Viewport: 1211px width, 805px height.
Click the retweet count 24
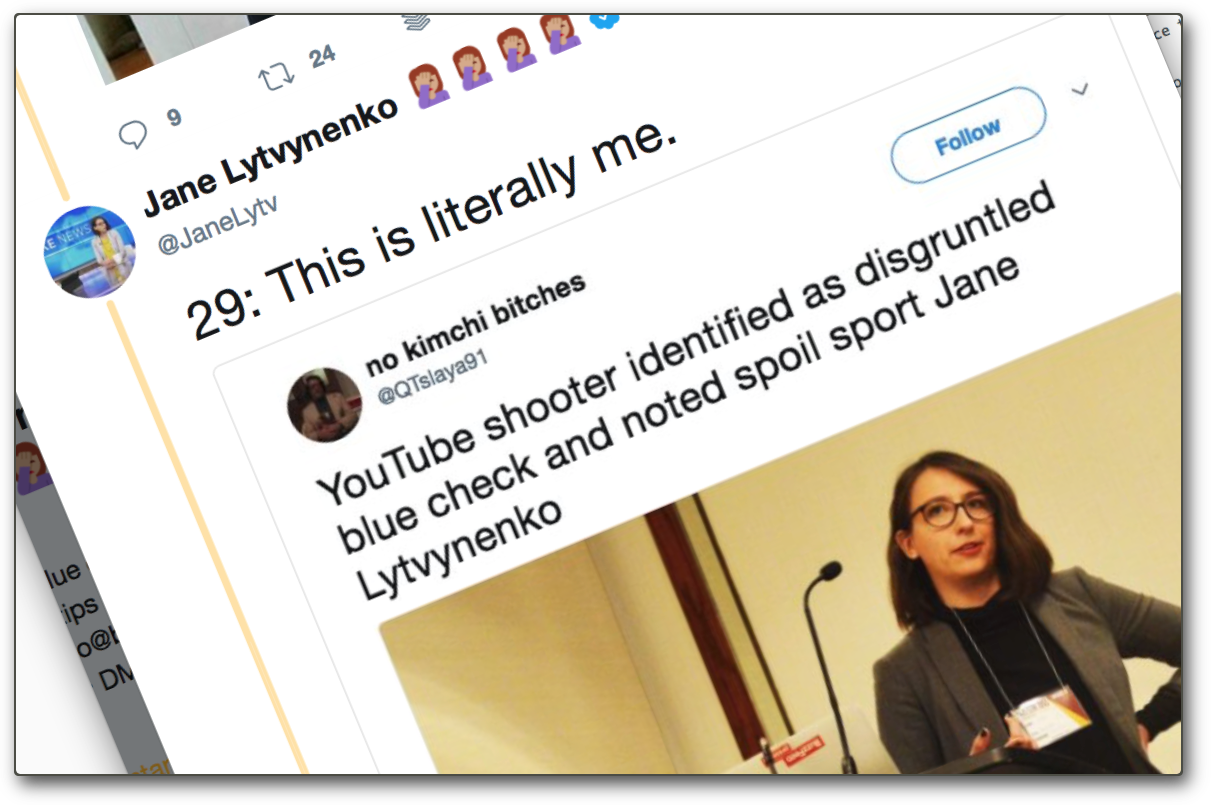click(x=322, y=57)
